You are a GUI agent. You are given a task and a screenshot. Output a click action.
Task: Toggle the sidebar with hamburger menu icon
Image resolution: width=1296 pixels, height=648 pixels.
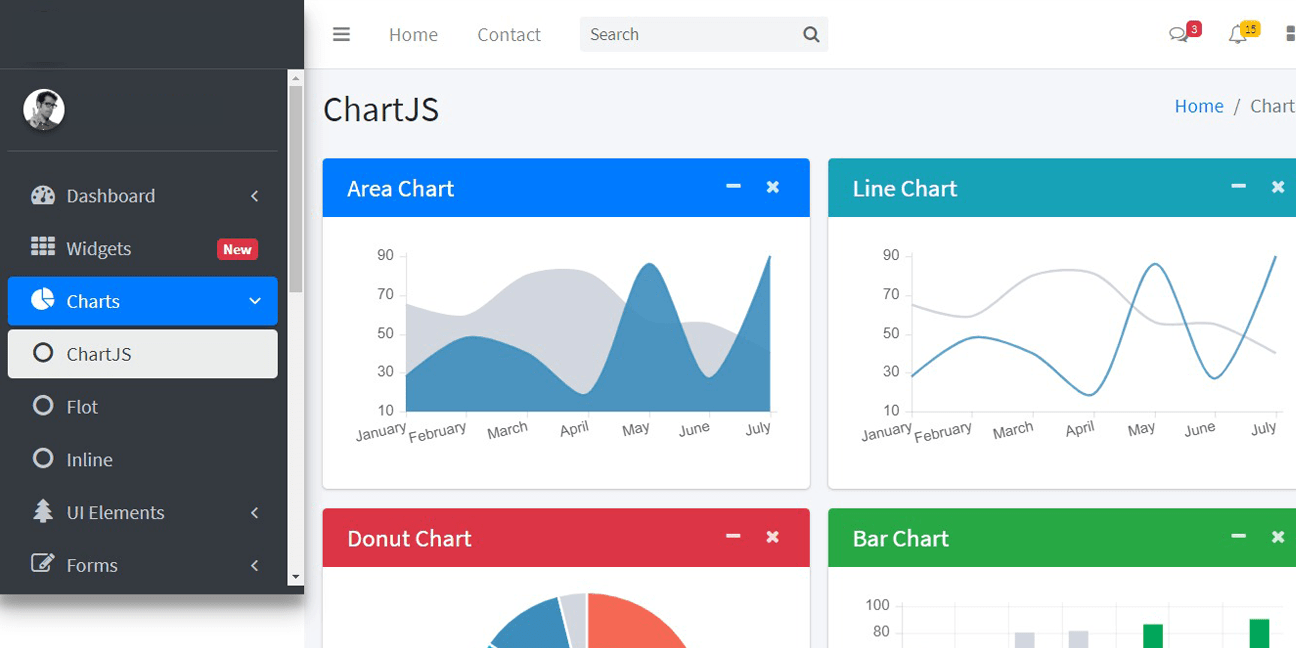[341, 34]
